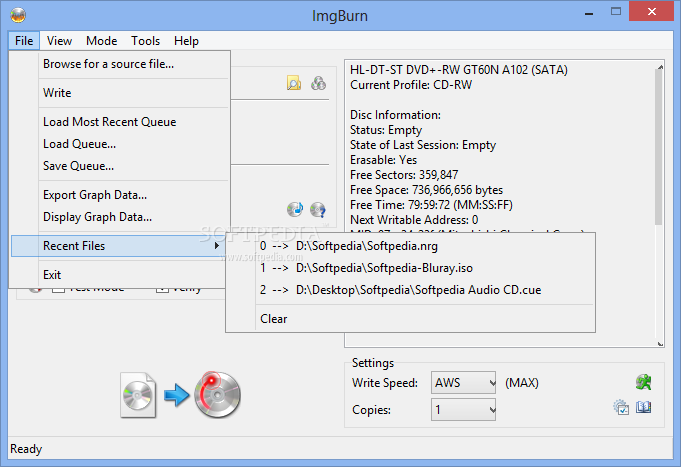Open the Tools menu
Screen dimensions: 681x467
145,41
